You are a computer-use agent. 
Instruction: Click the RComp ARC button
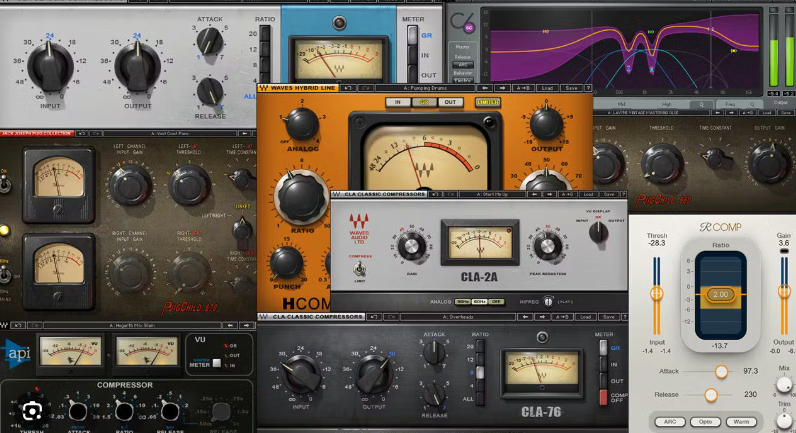point(670,422)
